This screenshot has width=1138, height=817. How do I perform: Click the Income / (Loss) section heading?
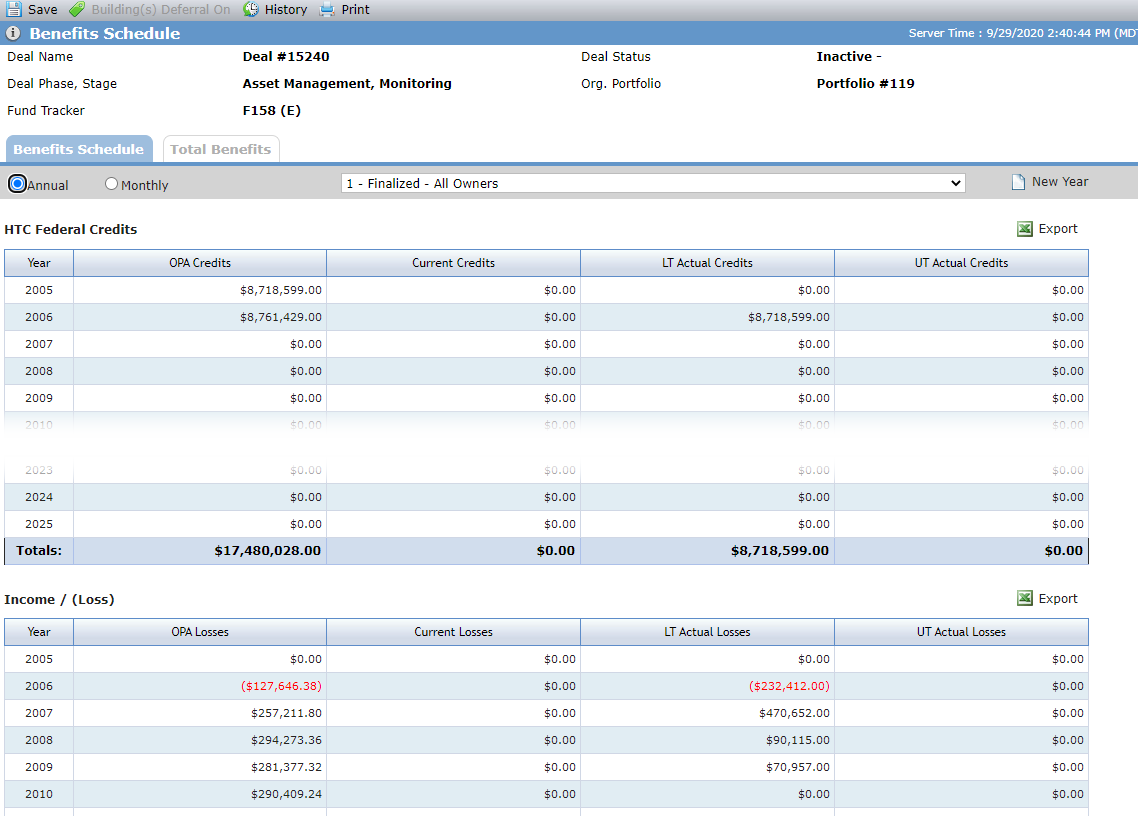click(60, 599)
